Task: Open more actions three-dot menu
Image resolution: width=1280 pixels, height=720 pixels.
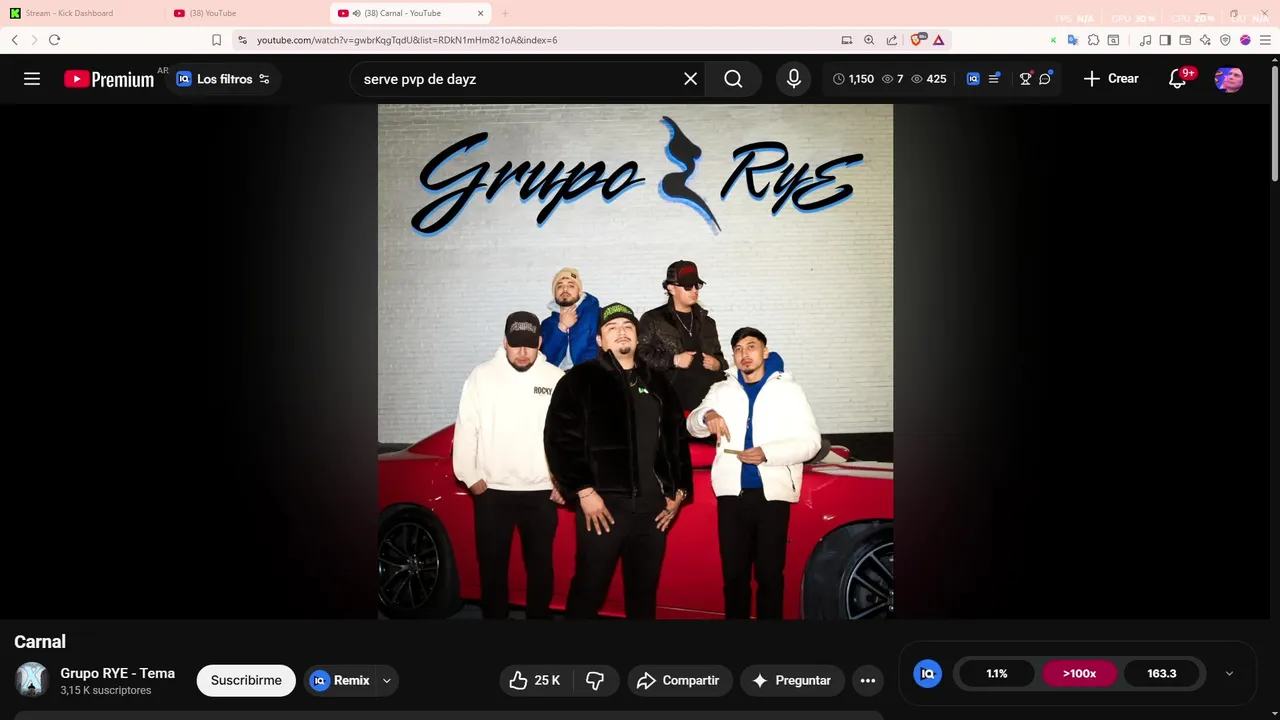Action: (x=868, y=680)
